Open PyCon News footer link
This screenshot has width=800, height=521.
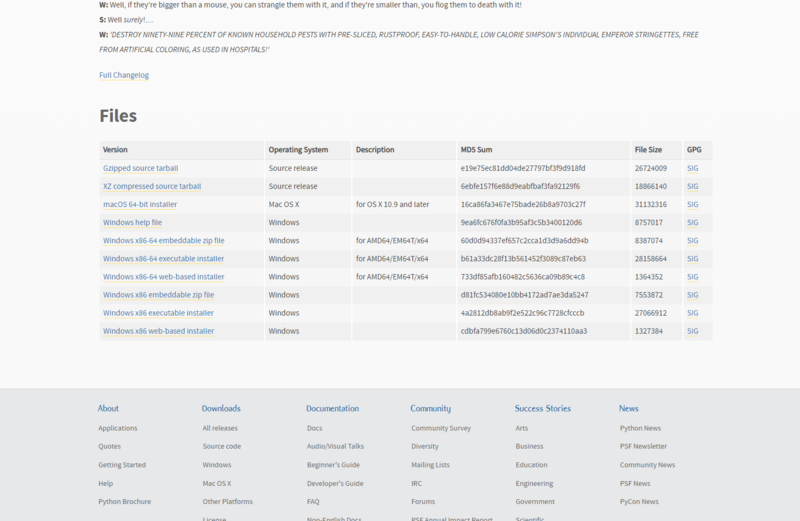(639, 502)
